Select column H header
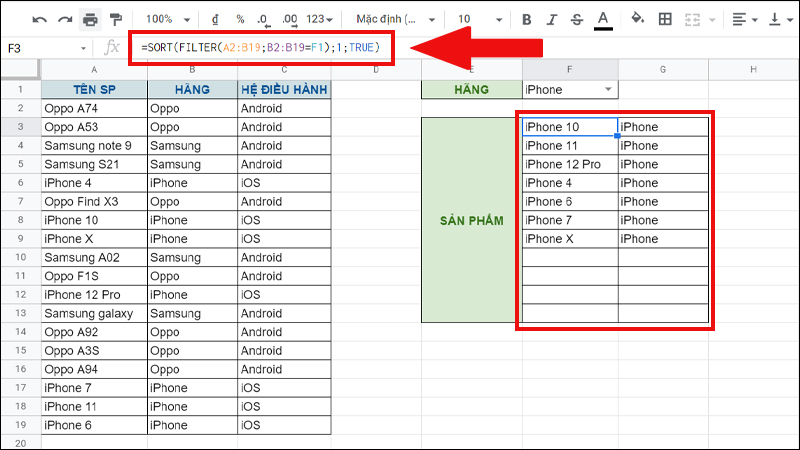This screenshot has height=450, width=800. (754, 70)
